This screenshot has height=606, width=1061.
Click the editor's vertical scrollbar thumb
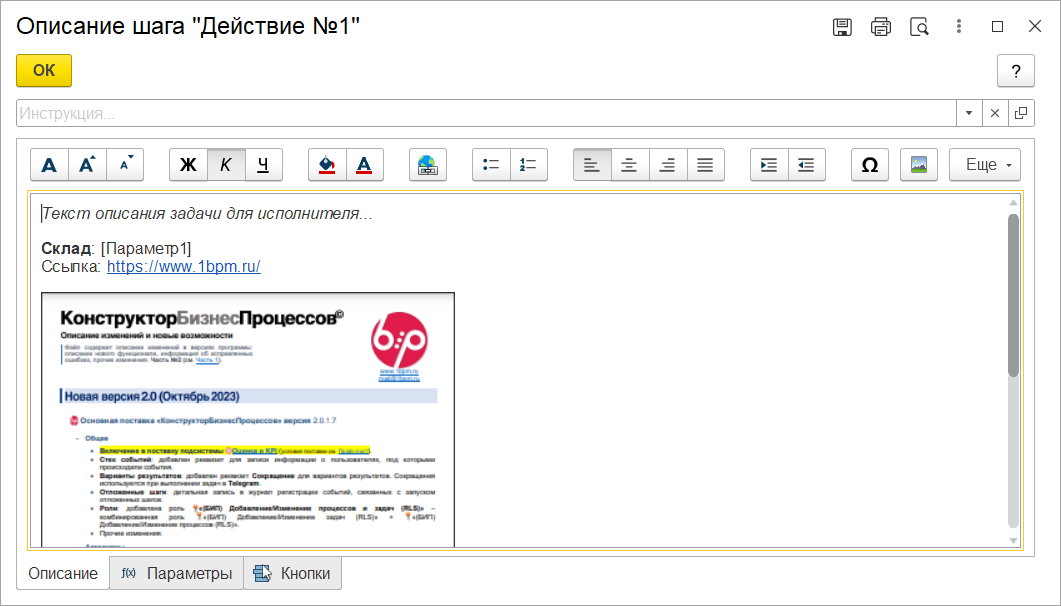[x=1013, y=295]
